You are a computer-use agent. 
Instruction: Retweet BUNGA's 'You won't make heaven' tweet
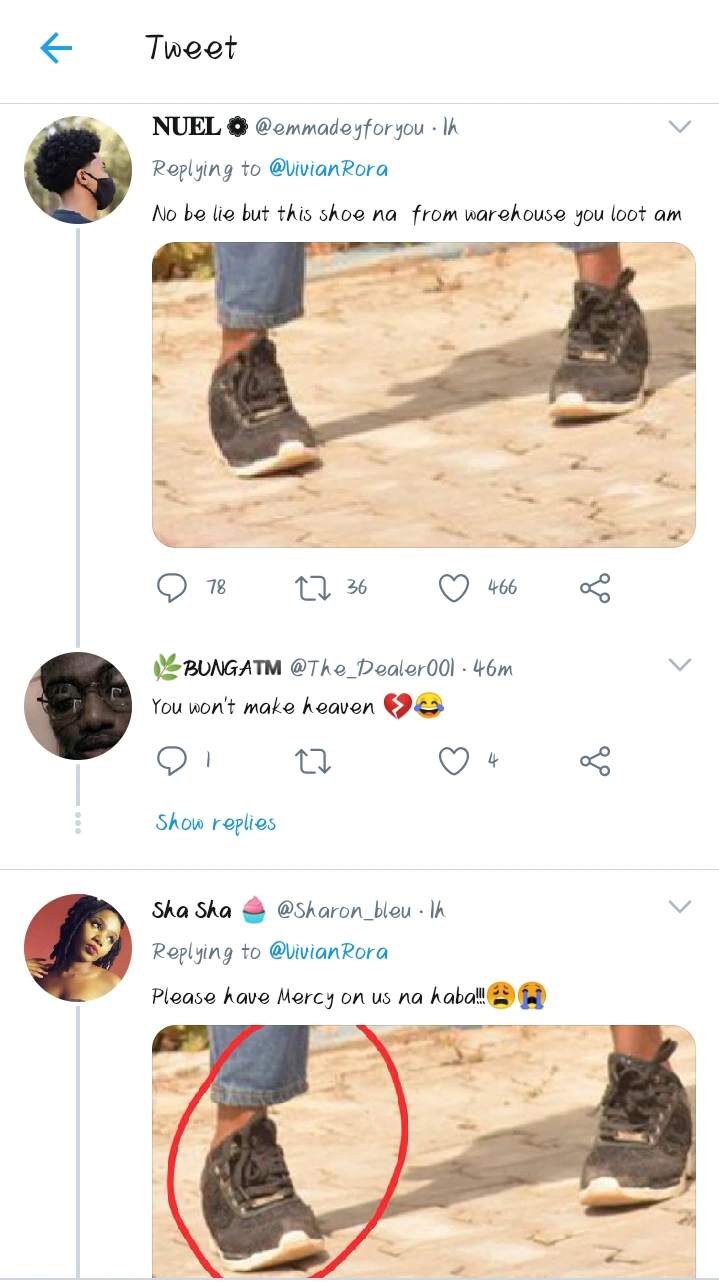tap(313, 762)
